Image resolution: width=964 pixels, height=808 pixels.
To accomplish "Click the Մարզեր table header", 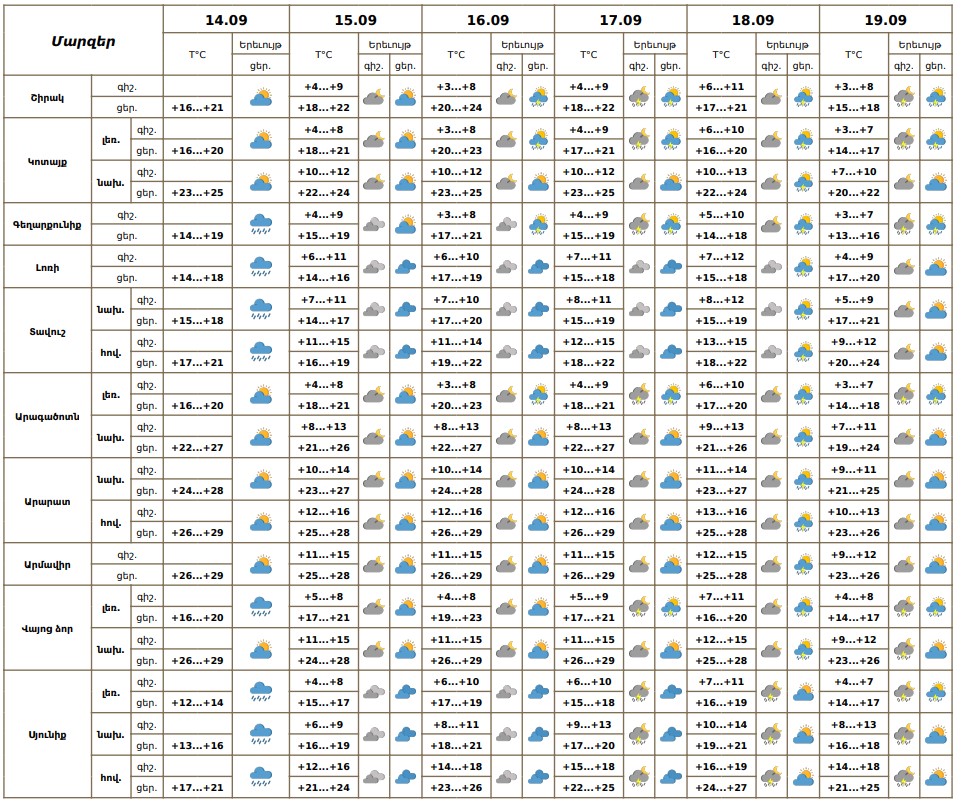I will 83,41.
